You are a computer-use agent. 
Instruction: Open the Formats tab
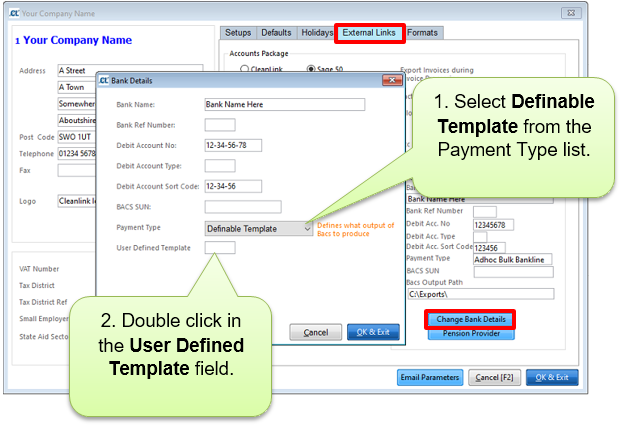tap(422, 33)
